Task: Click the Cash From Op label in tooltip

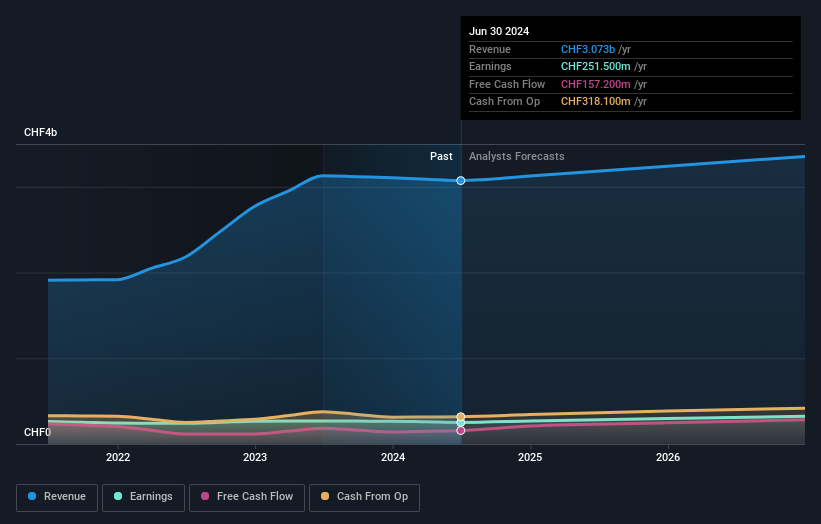Action: click(x=504, y=102)
